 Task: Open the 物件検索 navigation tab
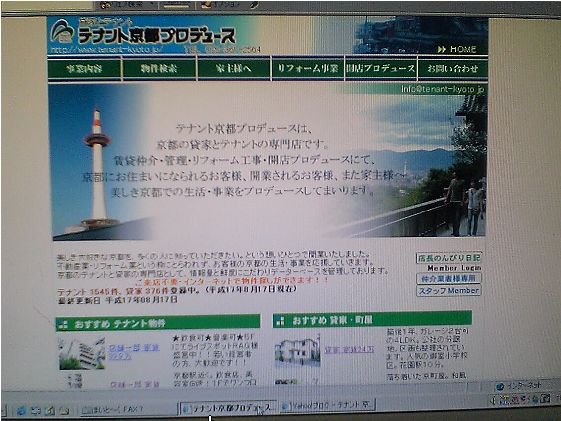pos(159,68)
